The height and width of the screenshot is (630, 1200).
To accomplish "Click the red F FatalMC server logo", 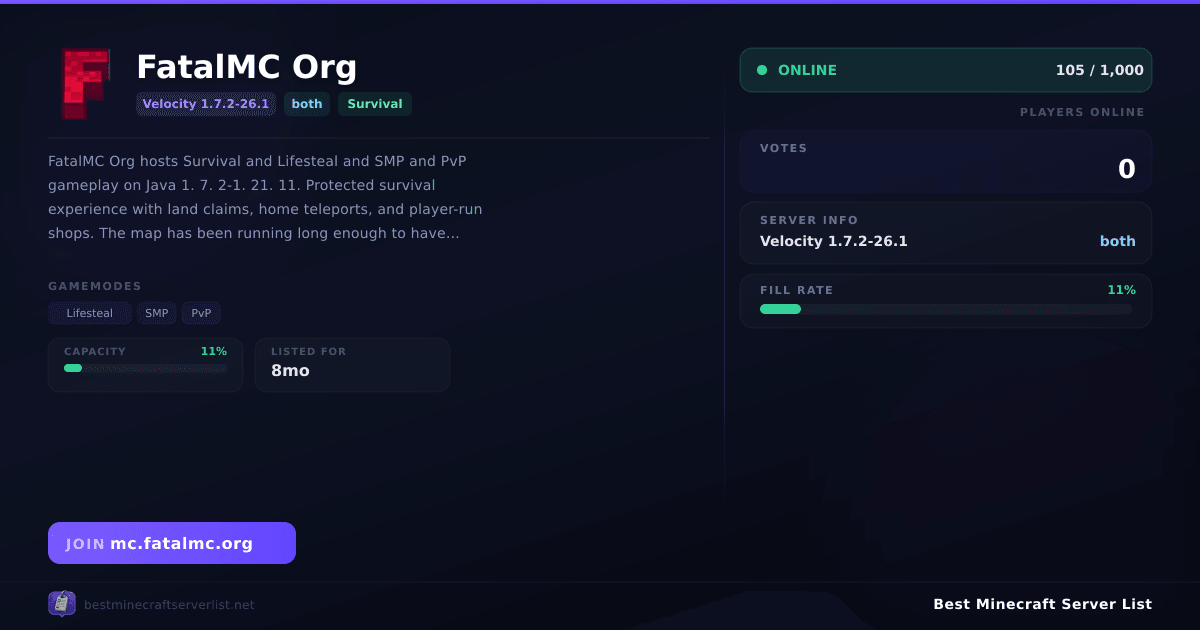I will 84,84.
